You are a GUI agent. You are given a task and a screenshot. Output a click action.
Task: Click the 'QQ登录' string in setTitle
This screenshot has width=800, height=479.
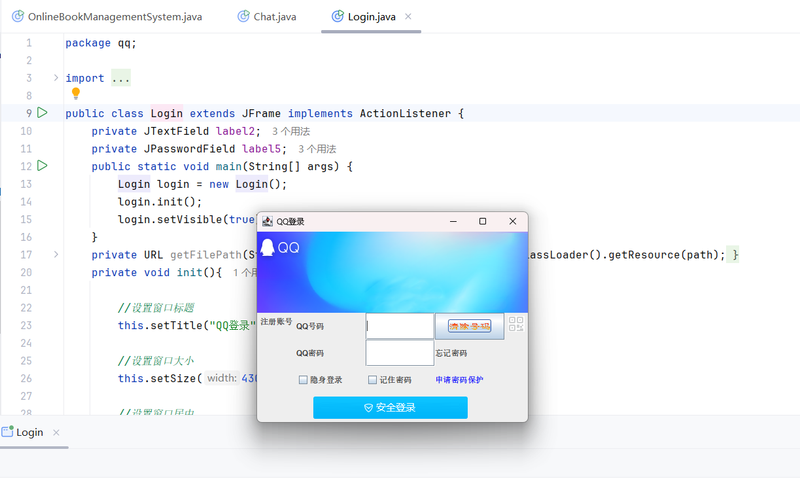(232, 325)
